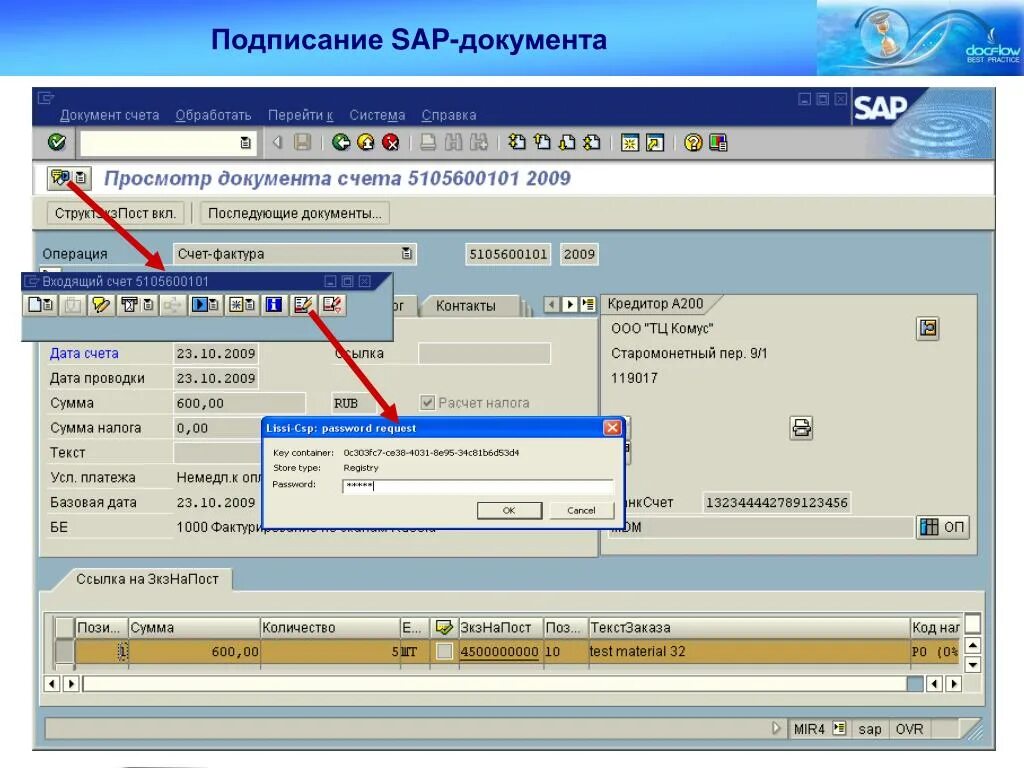Toggle the Расчет налога checkbox
This screenshot has width=1024, height=768.
point(427,402)
